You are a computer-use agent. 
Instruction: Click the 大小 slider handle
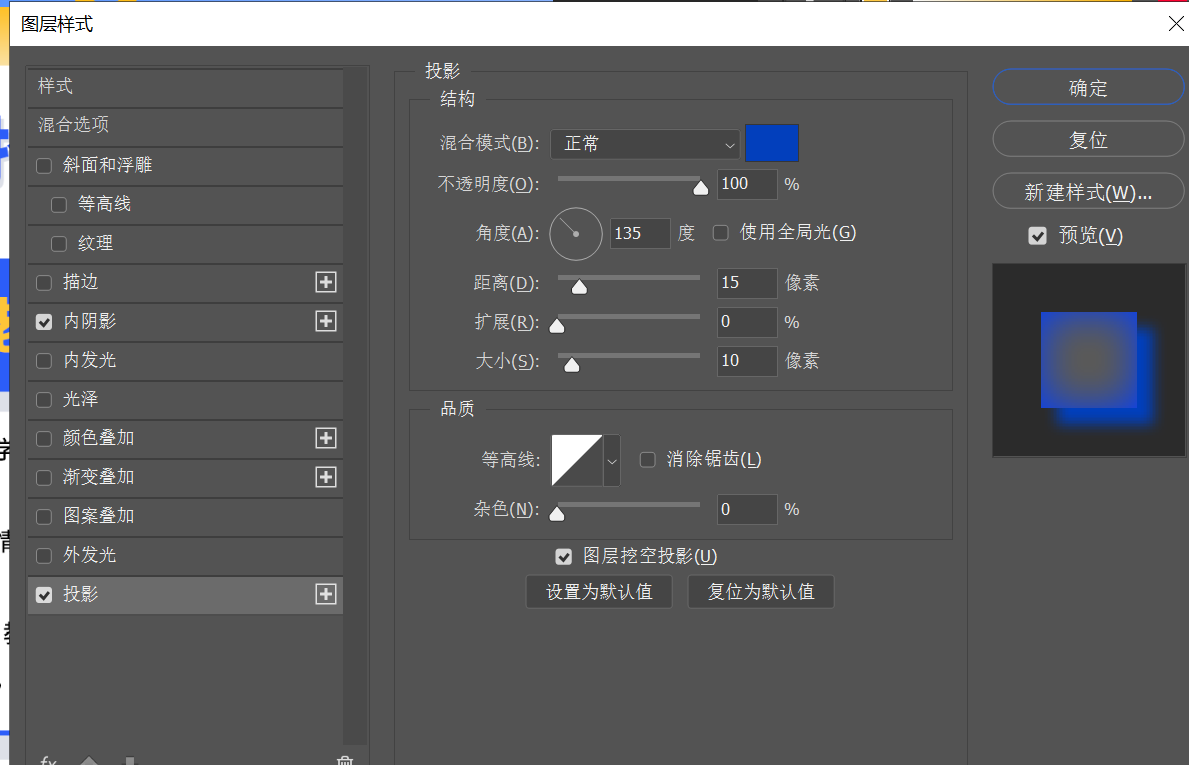[572, 365]
